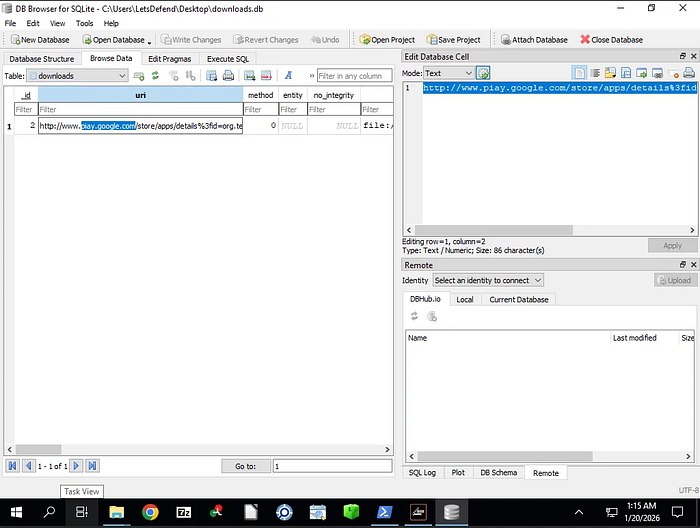The width and height of the screenshot is (700, 528).
Task: Save the table as currently displayed
Action: [212, 76]
